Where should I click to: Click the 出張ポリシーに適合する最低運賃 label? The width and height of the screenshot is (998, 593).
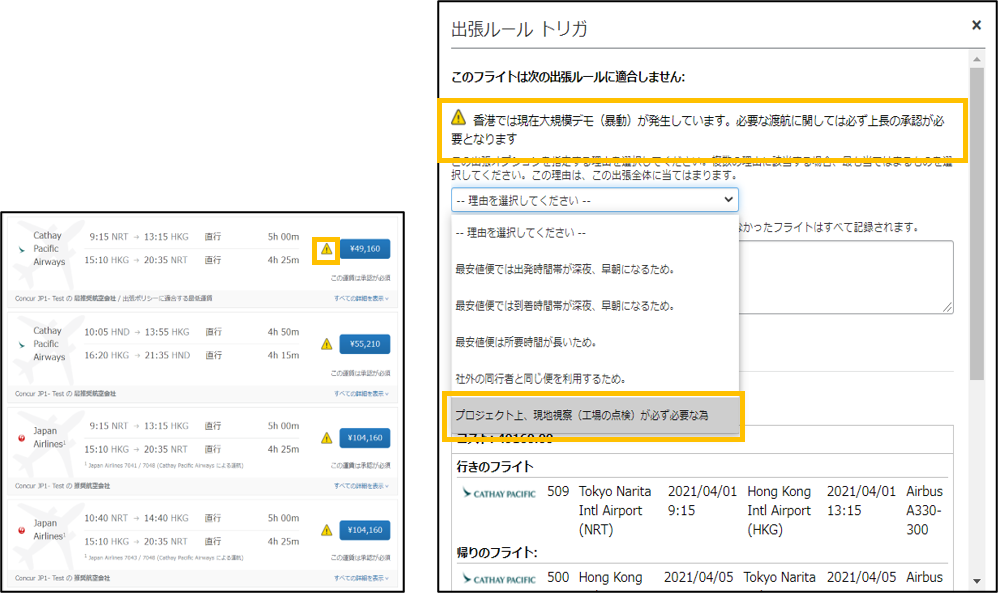coord(167,298)
